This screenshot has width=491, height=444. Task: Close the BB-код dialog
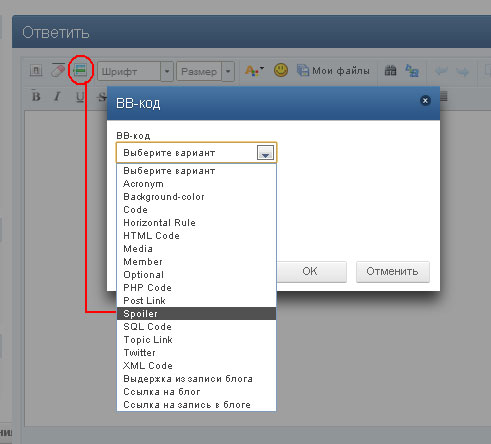(x=425, y=100)
